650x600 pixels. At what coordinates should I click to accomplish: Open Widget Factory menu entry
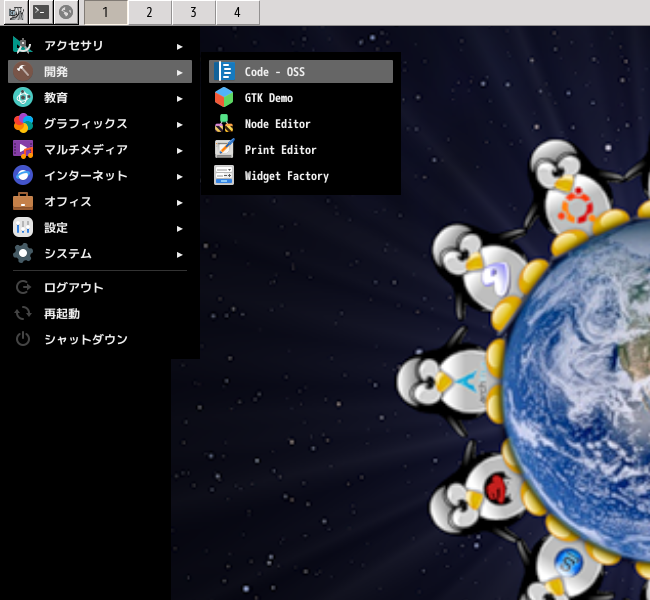pos(301,175)
